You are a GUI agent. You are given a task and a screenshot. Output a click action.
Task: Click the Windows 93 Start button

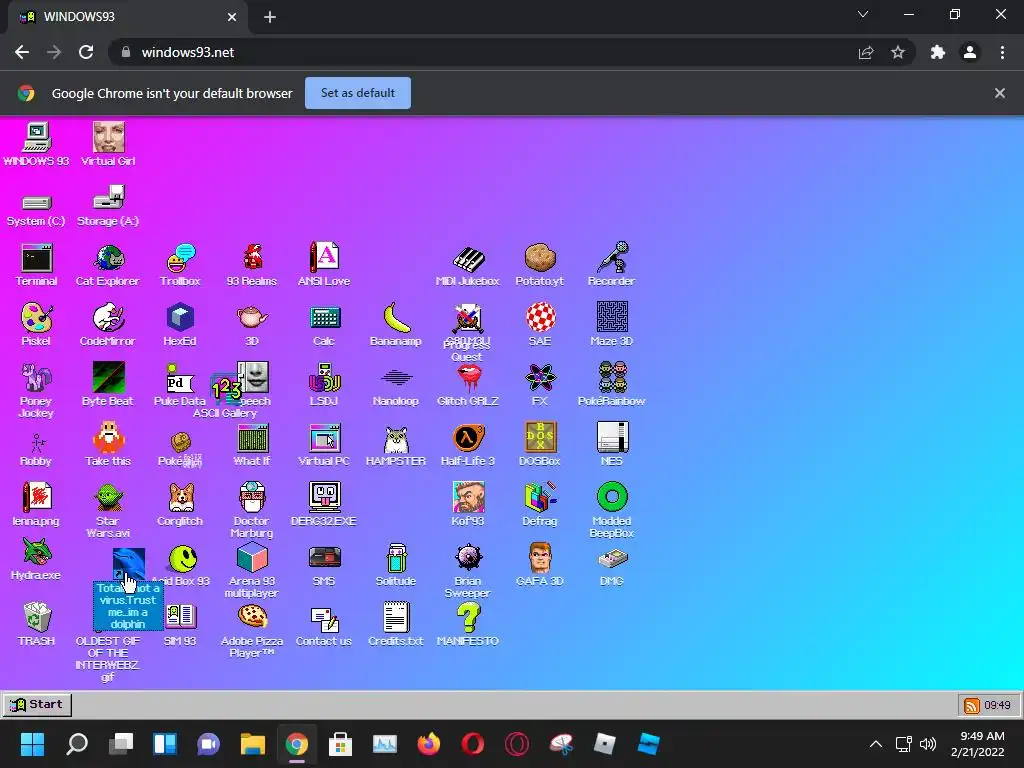click(x=37, y=705)
